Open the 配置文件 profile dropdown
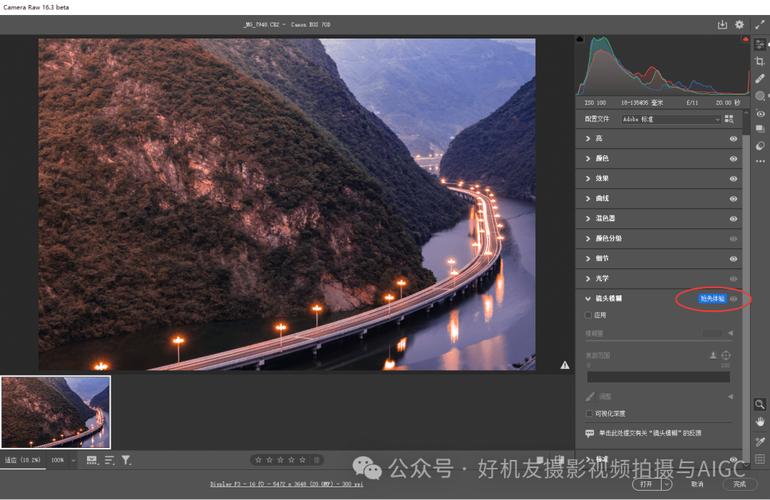This screenshot has width=770, height=500. point(670,119)
